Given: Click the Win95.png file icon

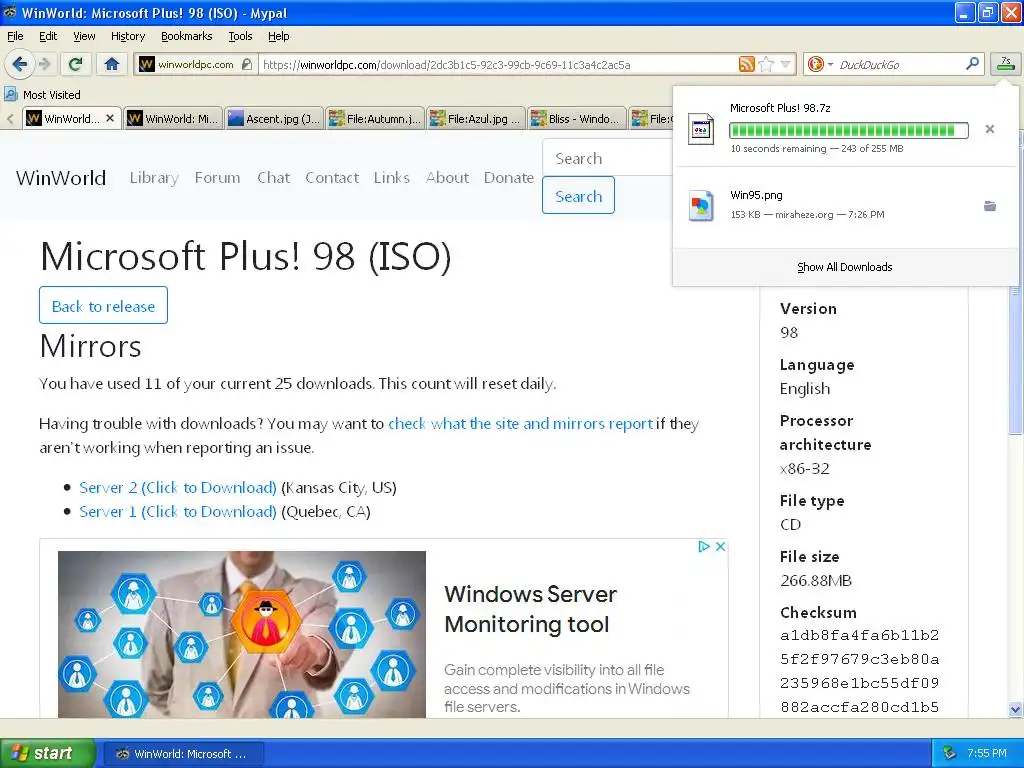Looking at the screenshot, I should click(701, 206).
